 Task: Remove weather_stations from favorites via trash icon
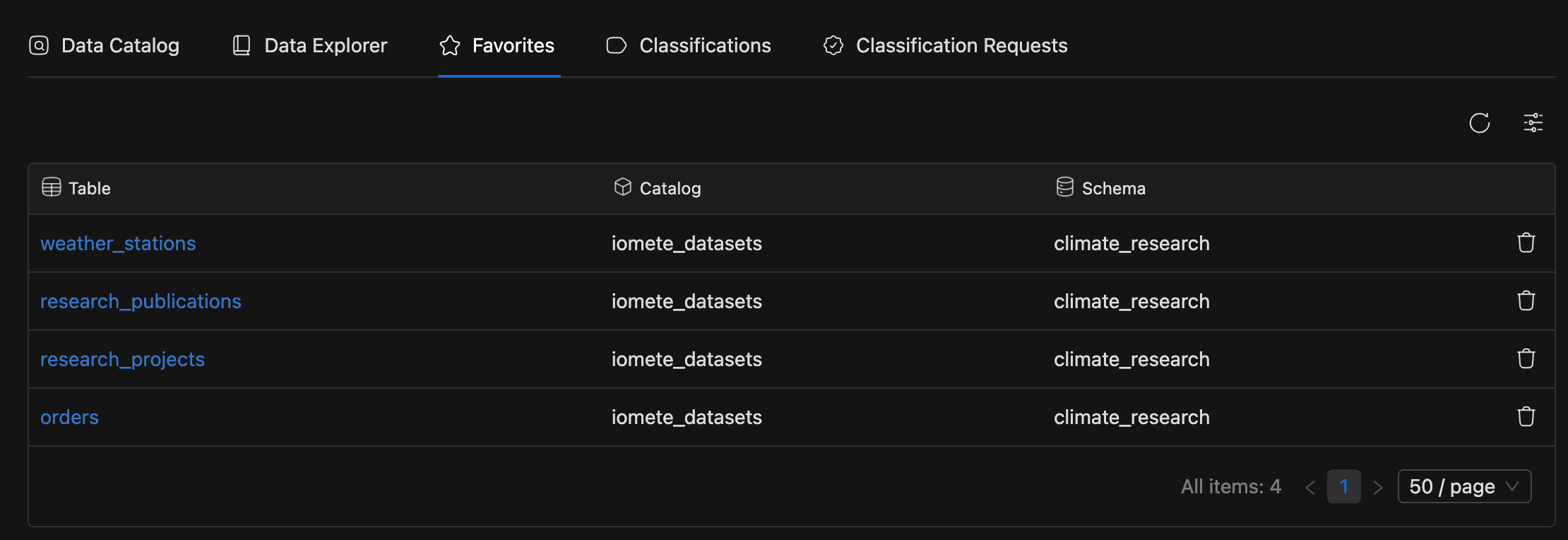click(x=1526, y=242)
